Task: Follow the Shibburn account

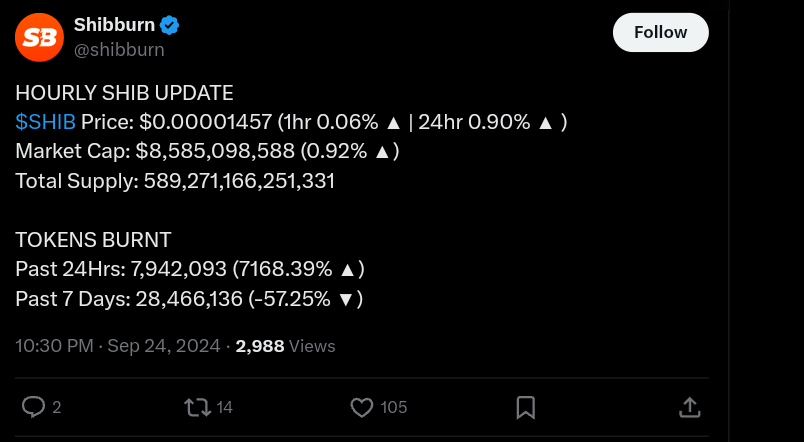Action: tap(660, 32)
